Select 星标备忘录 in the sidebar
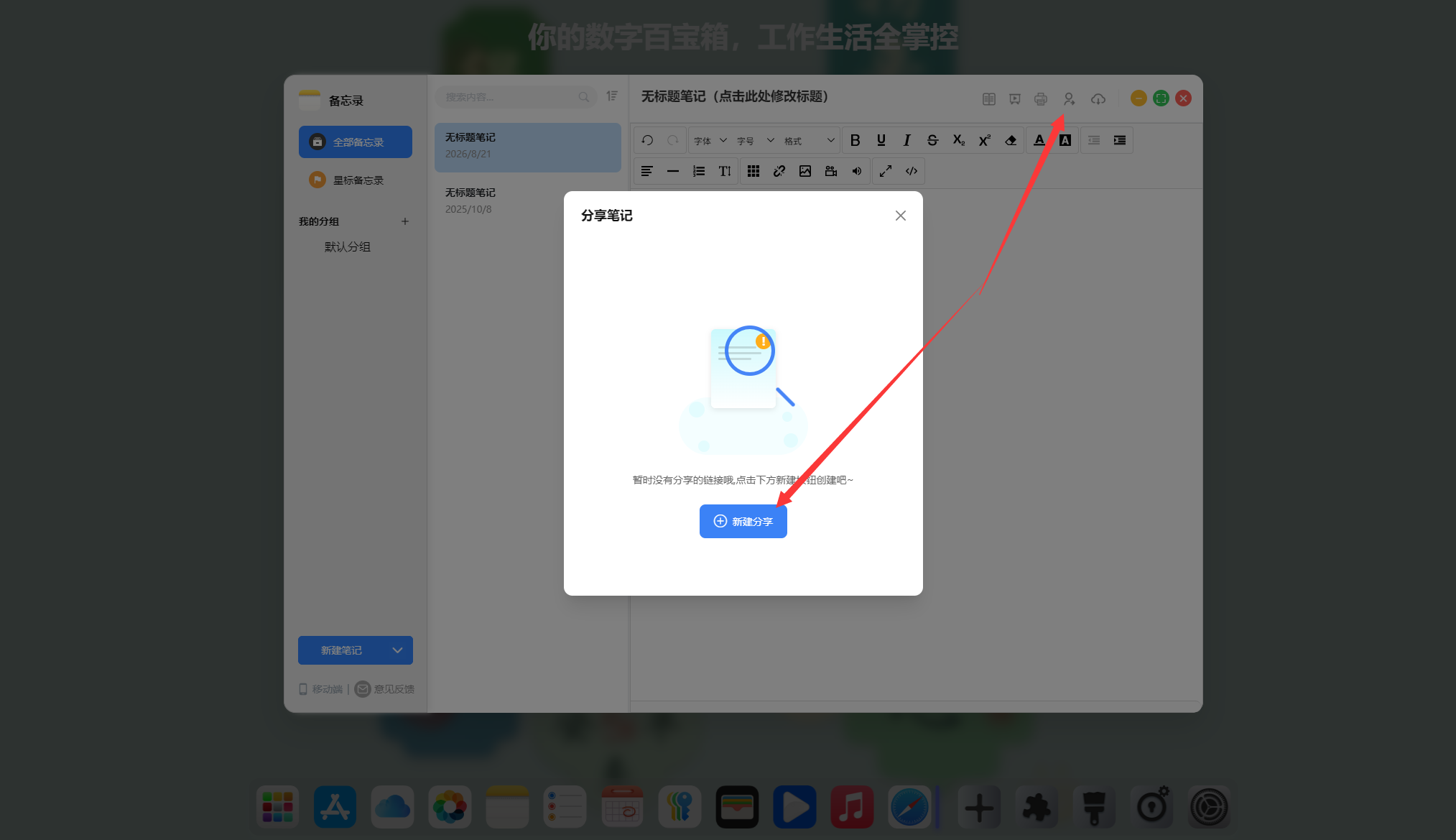Screen dimensions: 1456x840 pyautogui.click(x=355, y=180)
